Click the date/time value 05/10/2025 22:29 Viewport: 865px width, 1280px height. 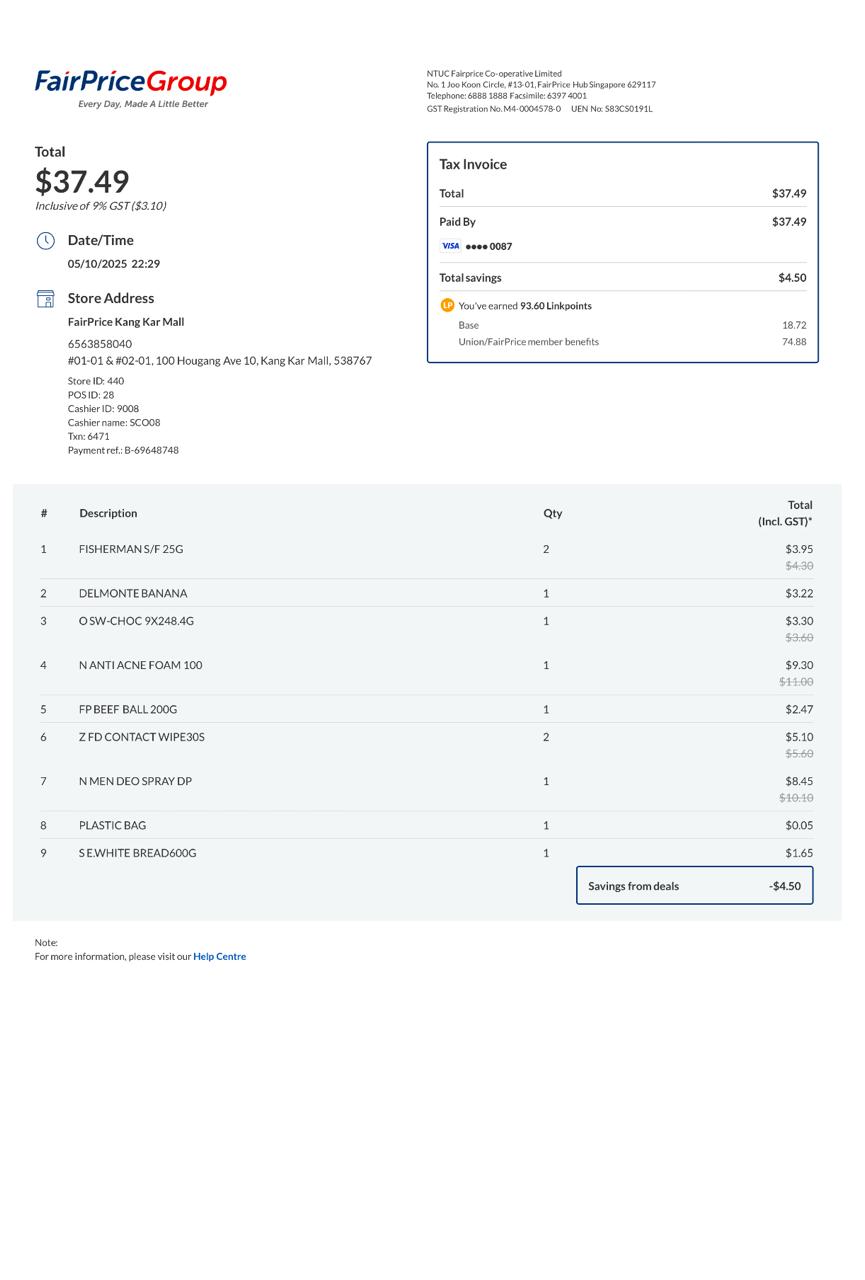click(x=114, y=264)
